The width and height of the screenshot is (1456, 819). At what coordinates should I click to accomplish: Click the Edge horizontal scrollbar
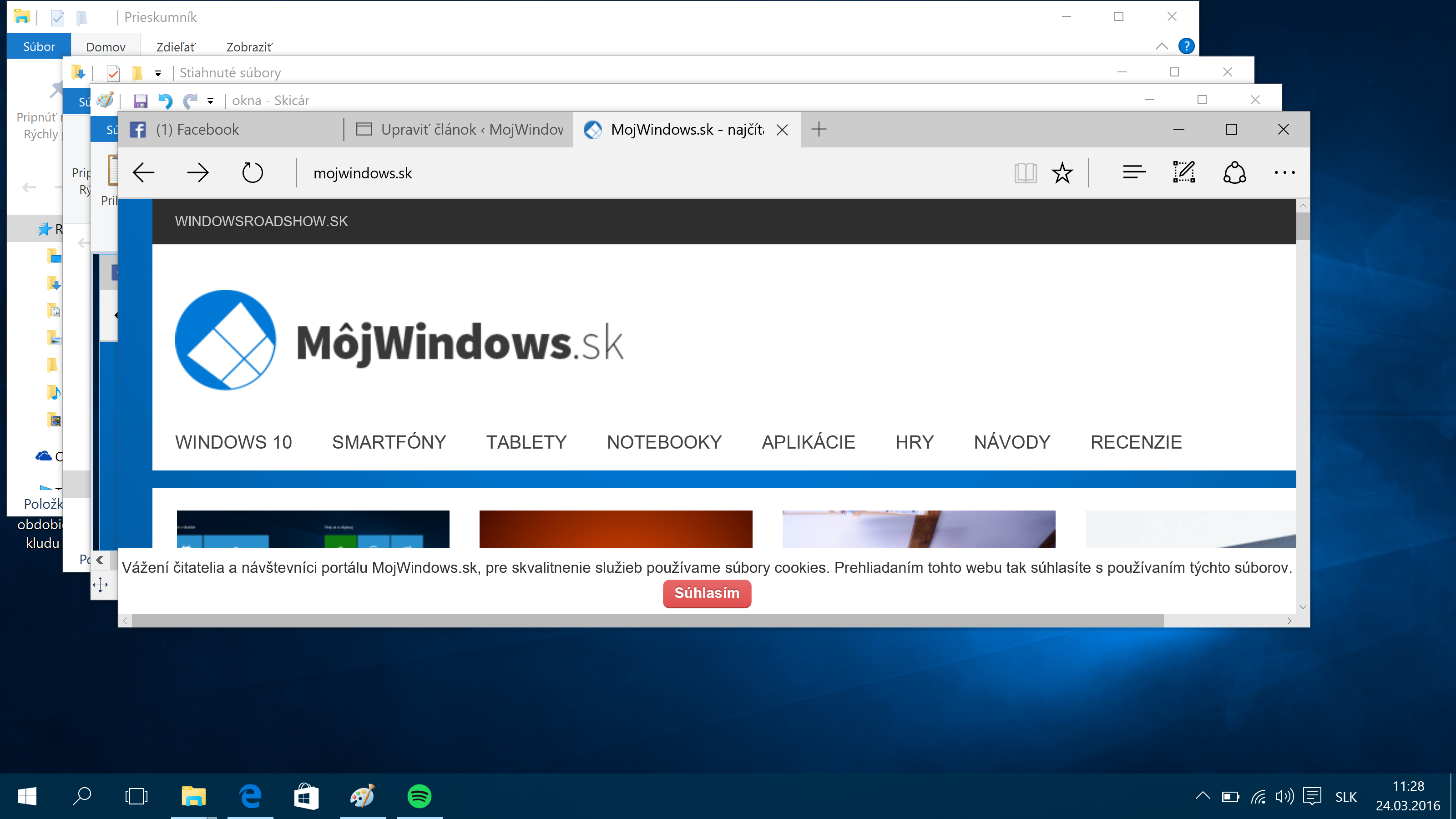pyautogui.click(x=647, y=621)
